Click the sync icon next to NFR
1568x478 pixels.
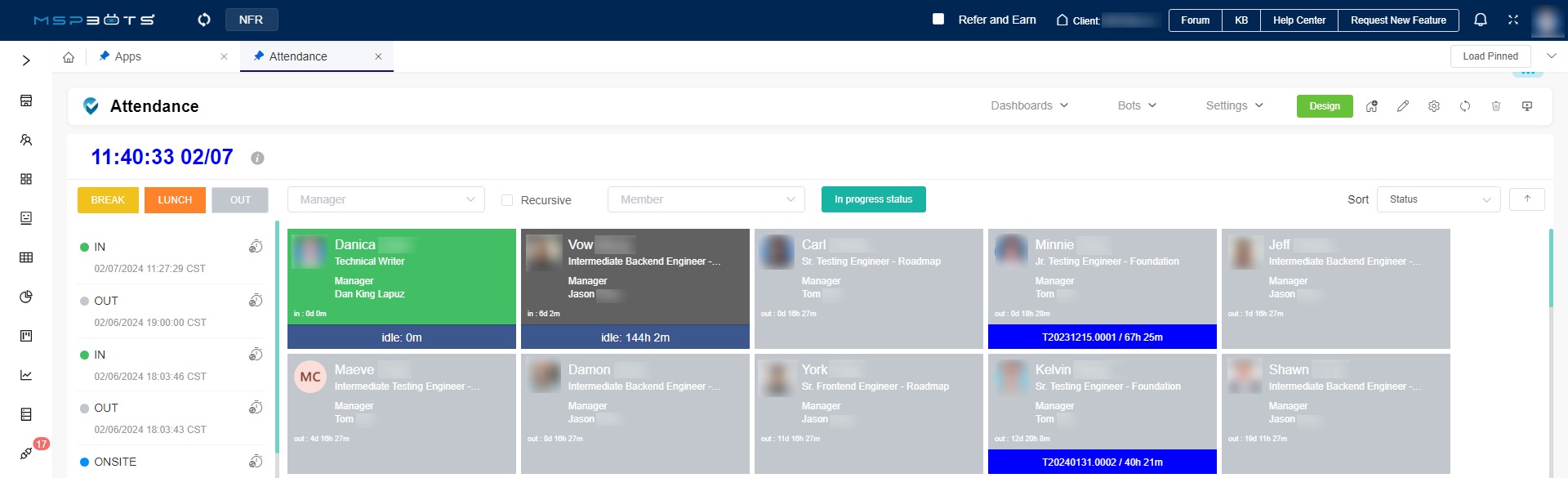pos(204,20)
